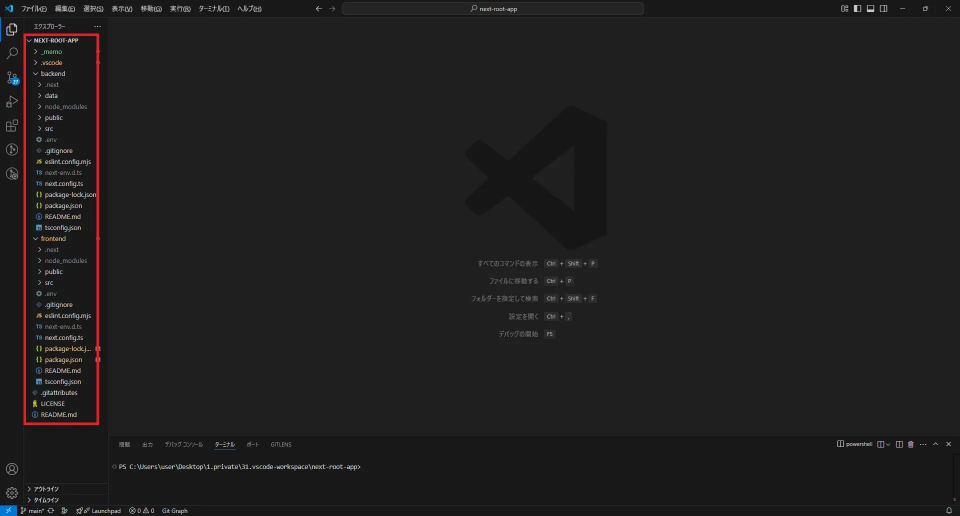
Task: Switch to the ポート panel tab
Action: point(253,444)
